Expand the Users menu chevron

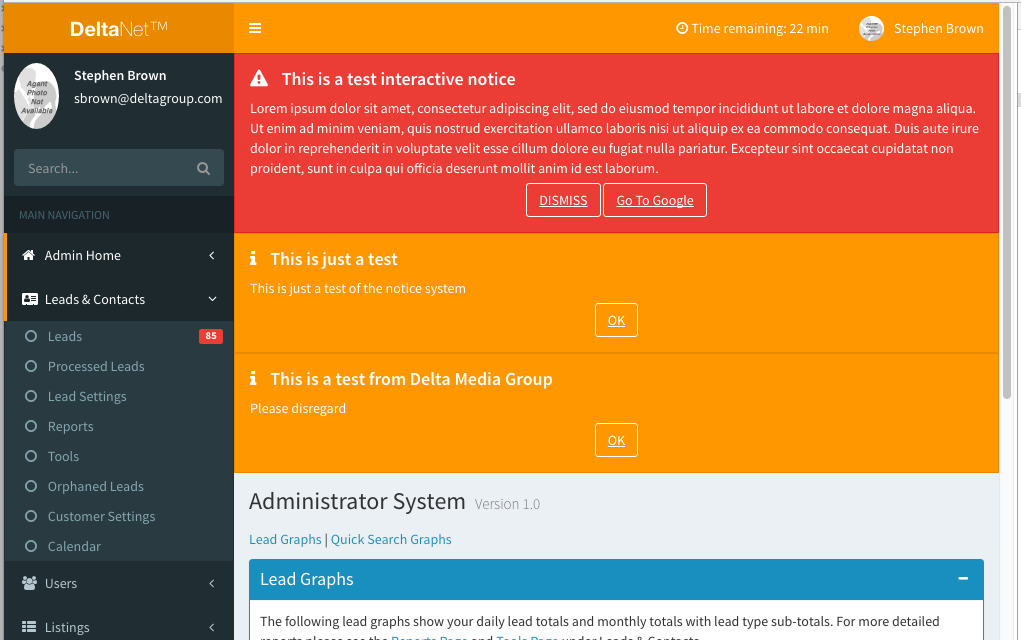point(211,583)
